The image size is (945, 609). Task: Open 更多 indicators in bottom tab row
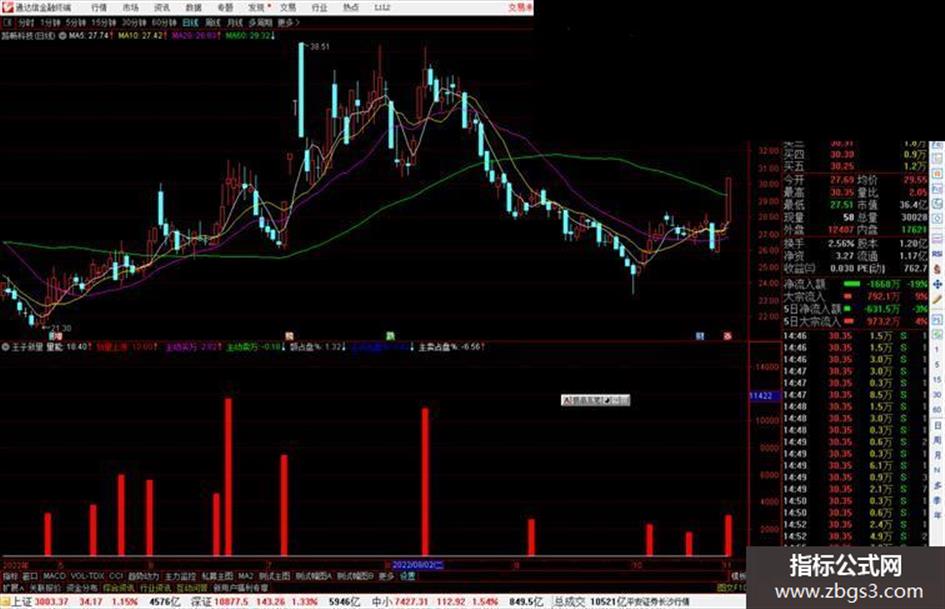[386, 576]
